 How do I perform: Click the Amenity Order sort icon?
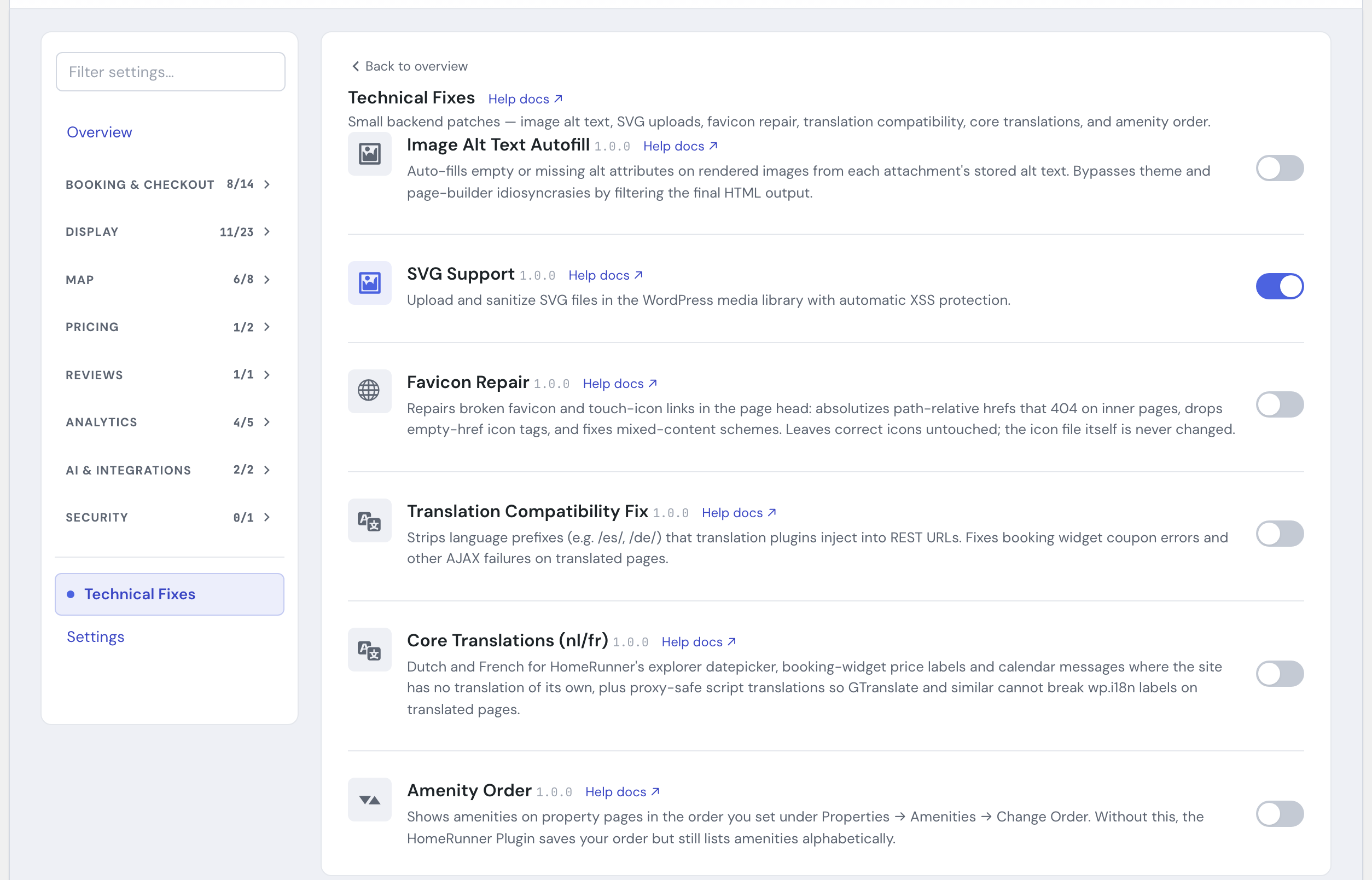click(370, 800)
